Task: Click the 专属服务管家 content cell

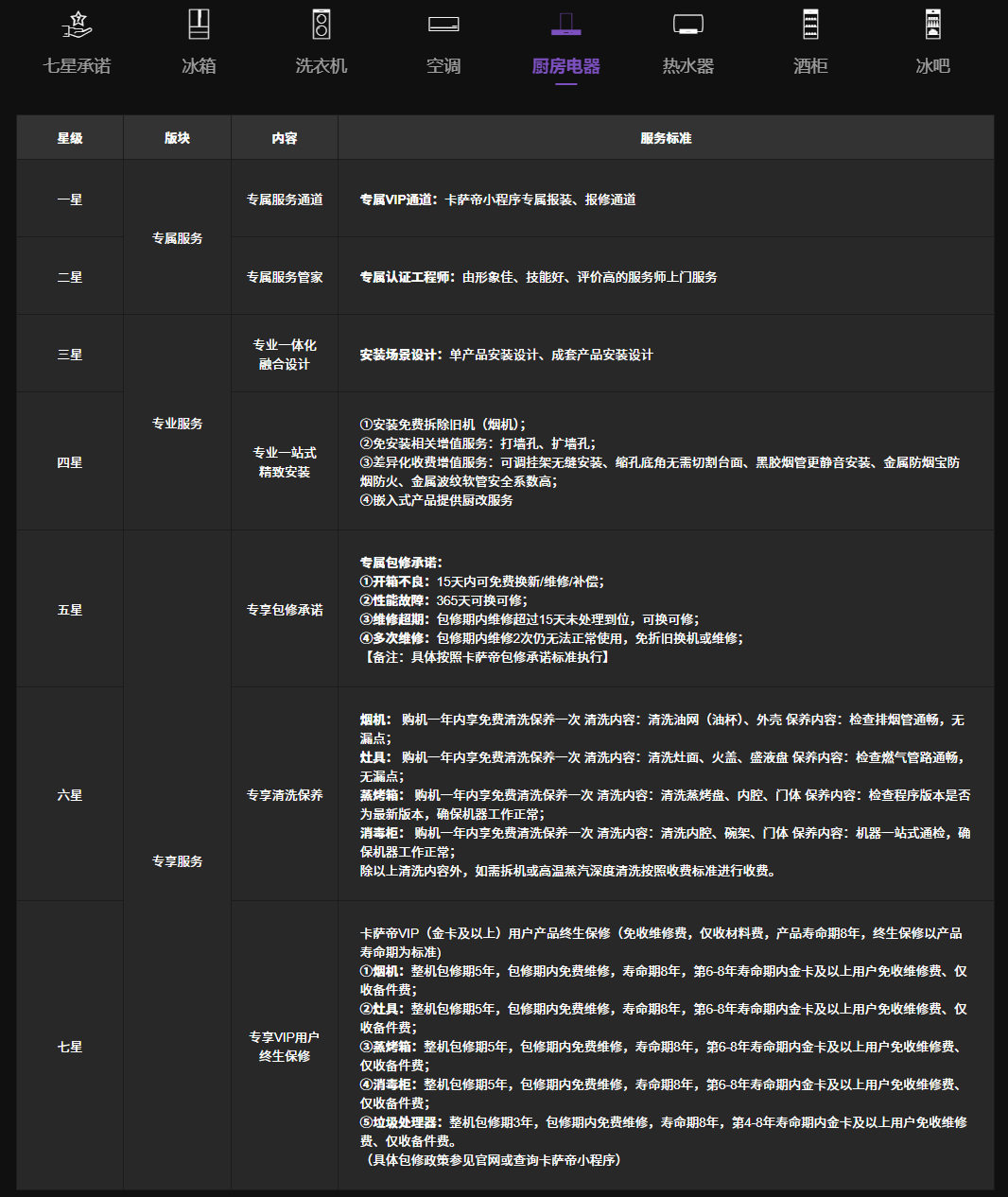Action: coord(285,277)
